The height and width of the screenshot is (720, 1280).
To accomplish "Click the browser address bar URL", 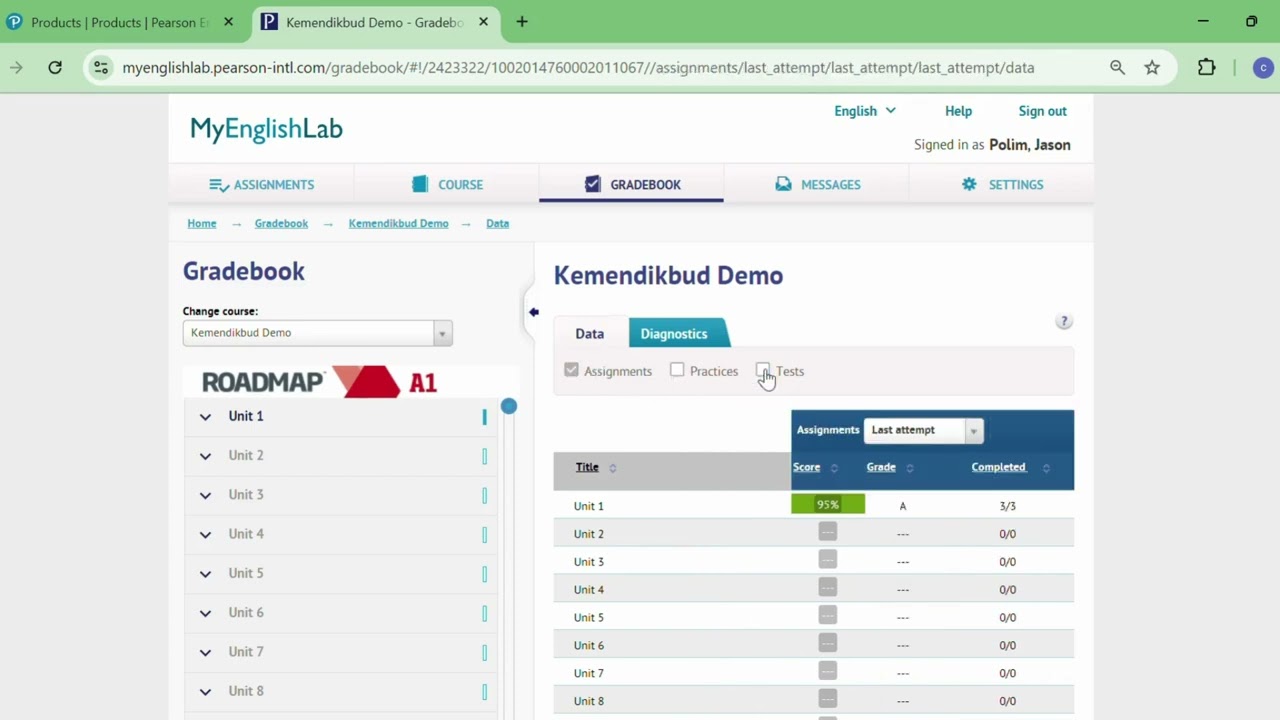I will 578,68.
